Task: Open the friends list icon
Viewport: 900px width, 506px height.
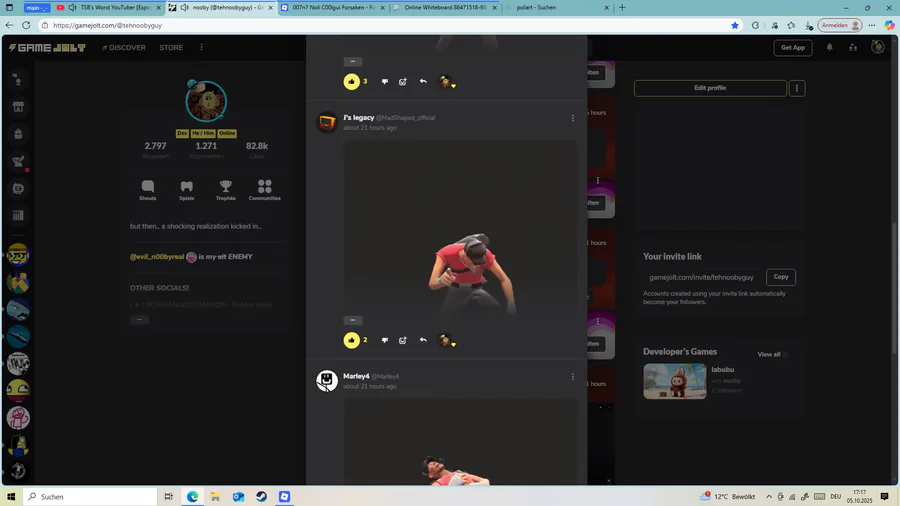Action: point(853,48)
